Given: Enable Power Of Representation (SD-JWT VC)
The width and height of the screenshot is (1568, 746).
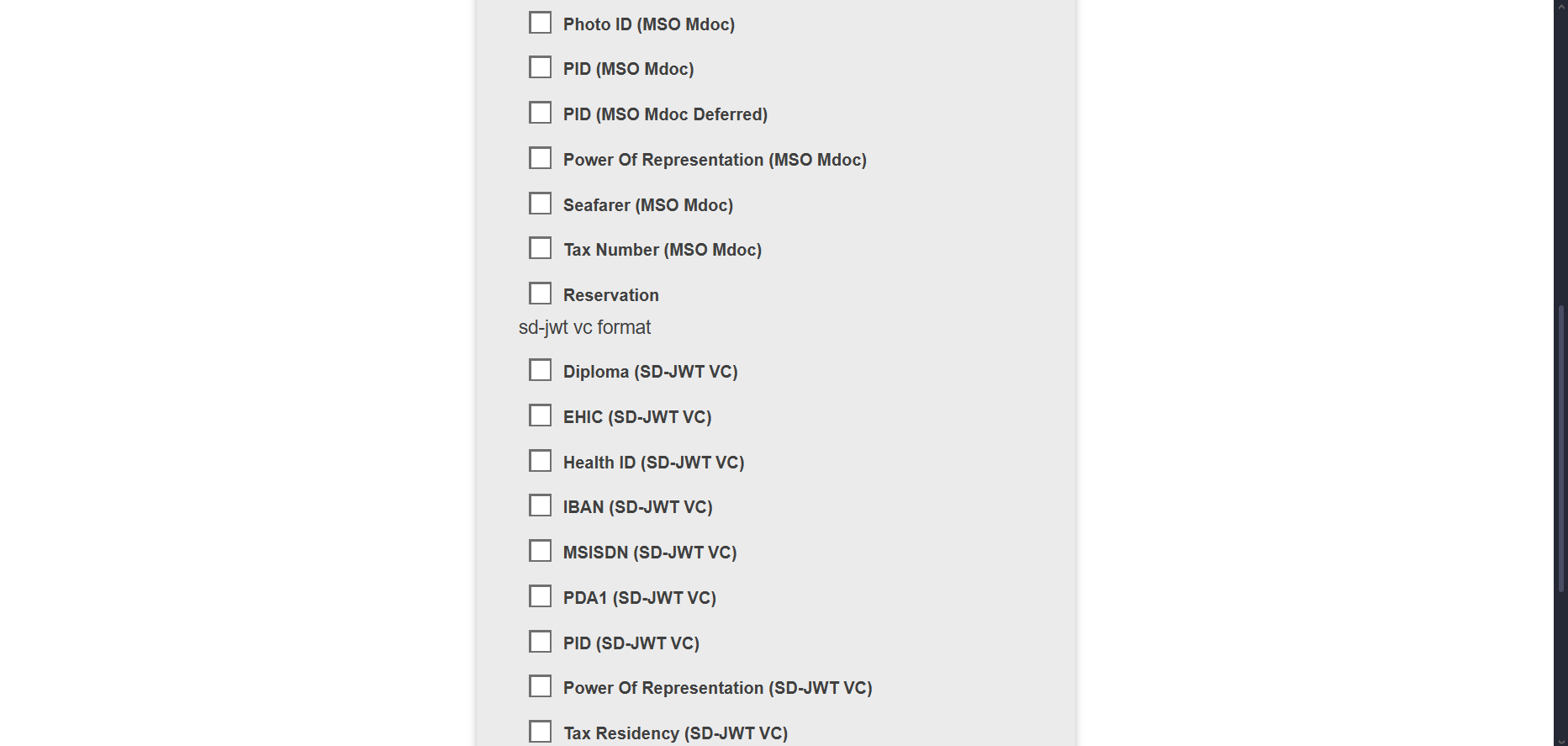Looking at the screenshot, I should [x=540, y=686].
